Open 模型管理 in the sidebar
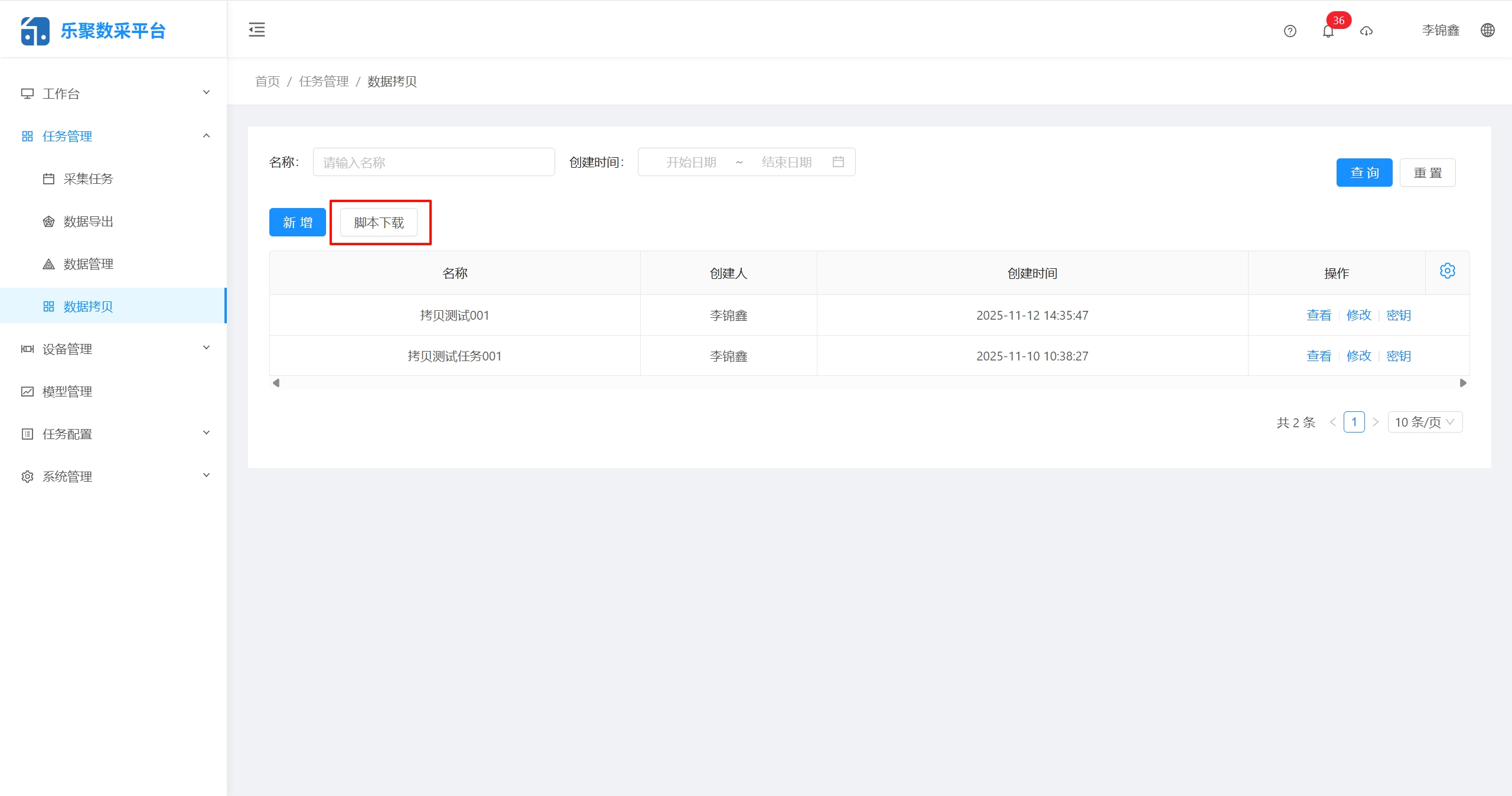This screenshot has width=1512, height=796. tap(67, 391)
